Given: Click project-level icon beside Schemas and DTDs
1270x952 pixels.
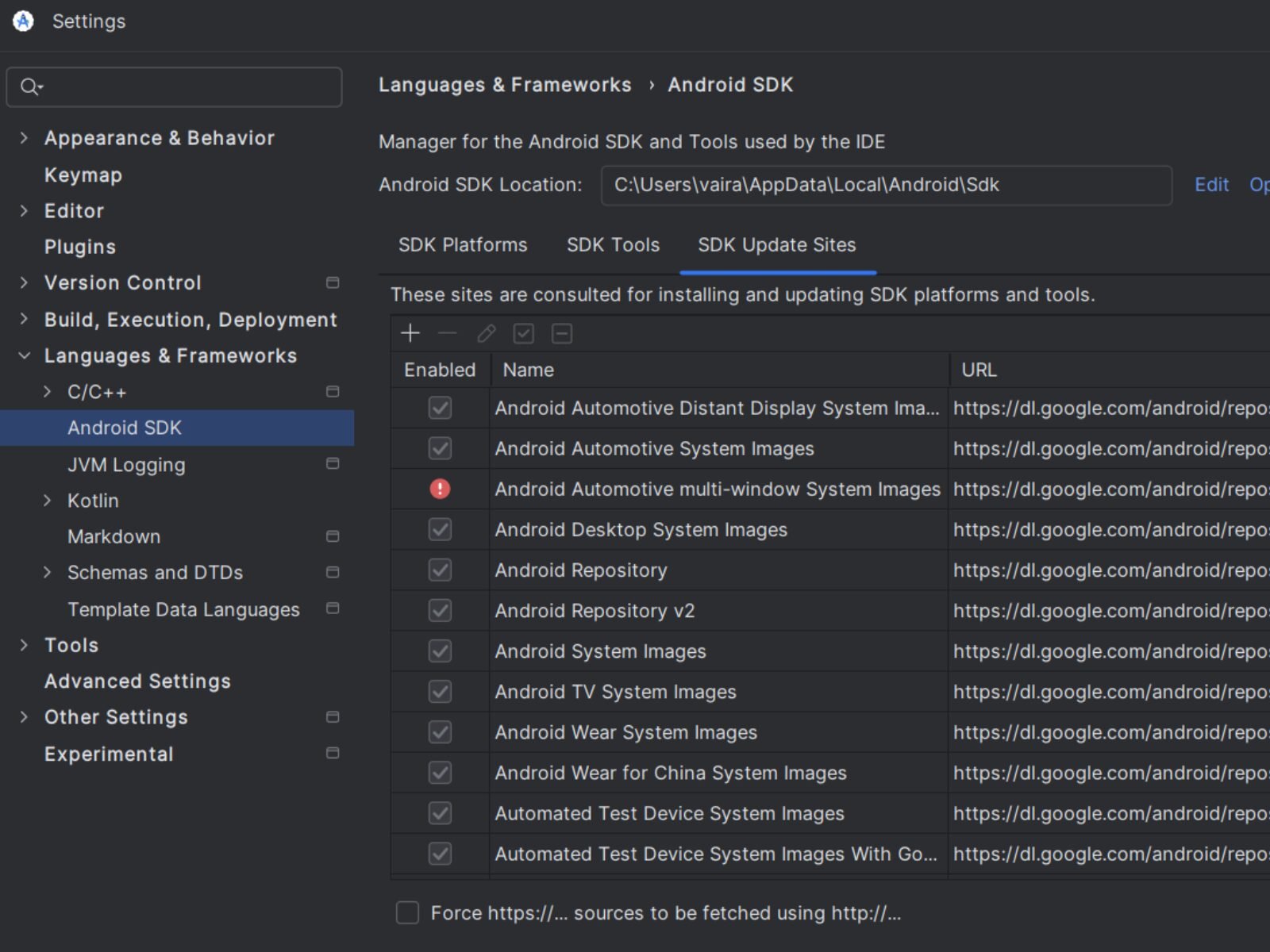Looking at the screenshot, I should click(x=333, y=572).
